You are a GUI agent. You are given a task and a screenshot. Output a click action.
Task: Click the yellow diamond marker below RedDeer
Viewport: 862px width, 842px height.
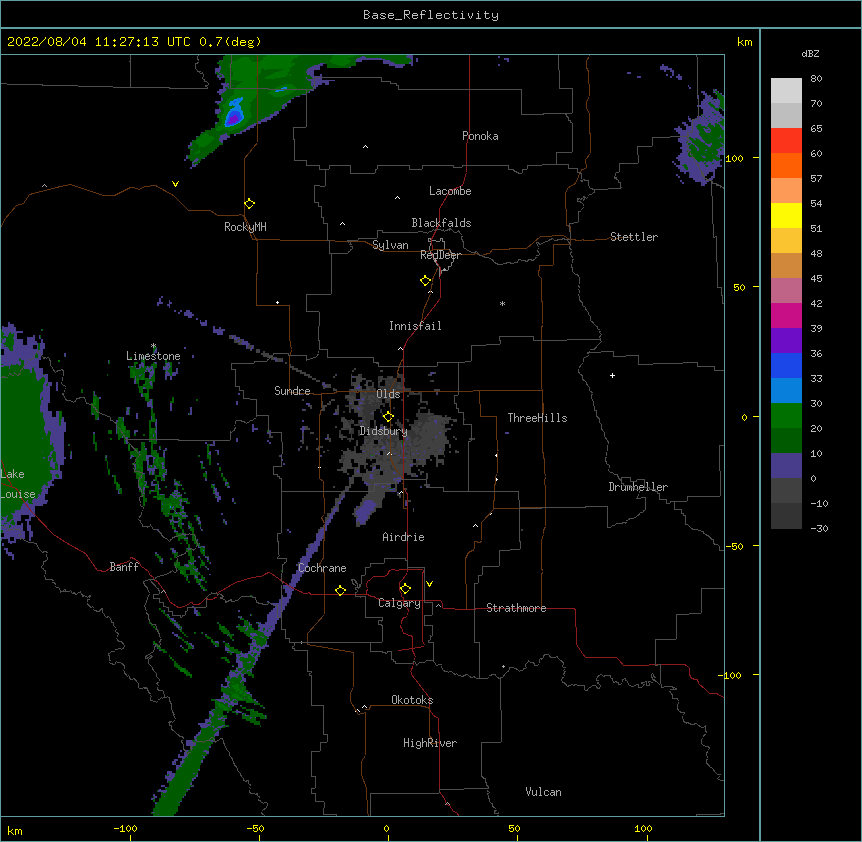pyautogui.click(x=426, y=281)
